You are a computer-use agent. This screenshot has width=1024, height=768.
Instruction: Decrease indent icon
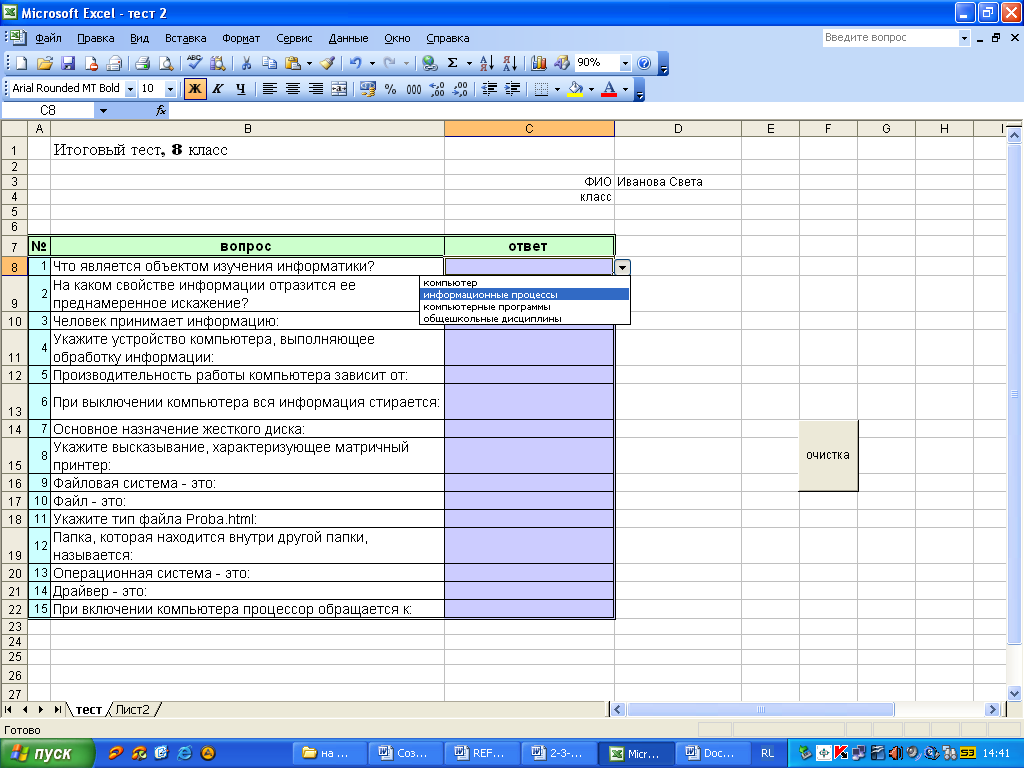[x=489, y=89]
